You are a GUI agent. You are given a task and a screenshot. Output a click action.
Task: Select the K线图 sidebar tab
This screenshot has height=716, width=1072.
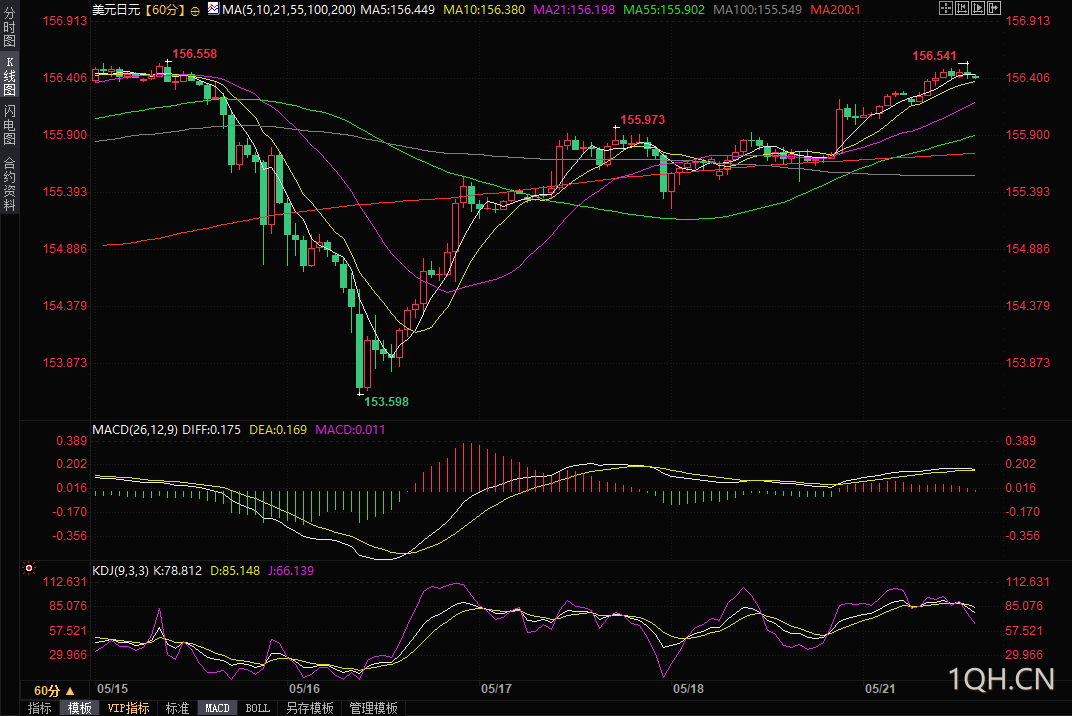click(x=9, y=77)
